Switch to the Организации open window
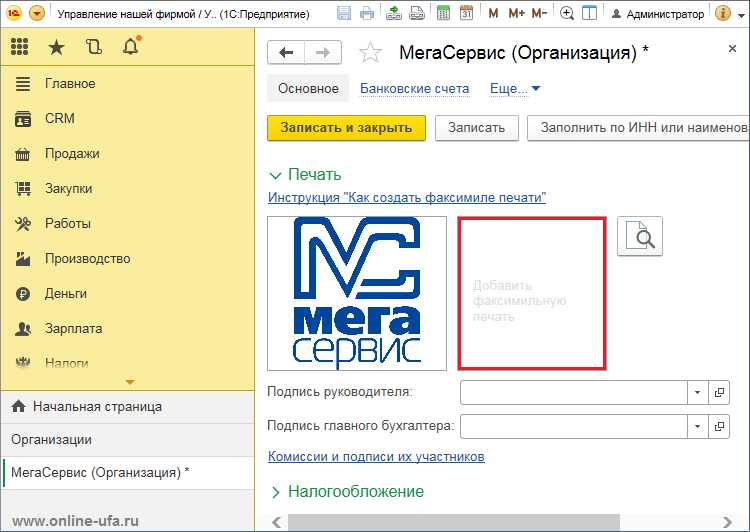Viewport: 750px width, 532px height. (x=128, y=440)
